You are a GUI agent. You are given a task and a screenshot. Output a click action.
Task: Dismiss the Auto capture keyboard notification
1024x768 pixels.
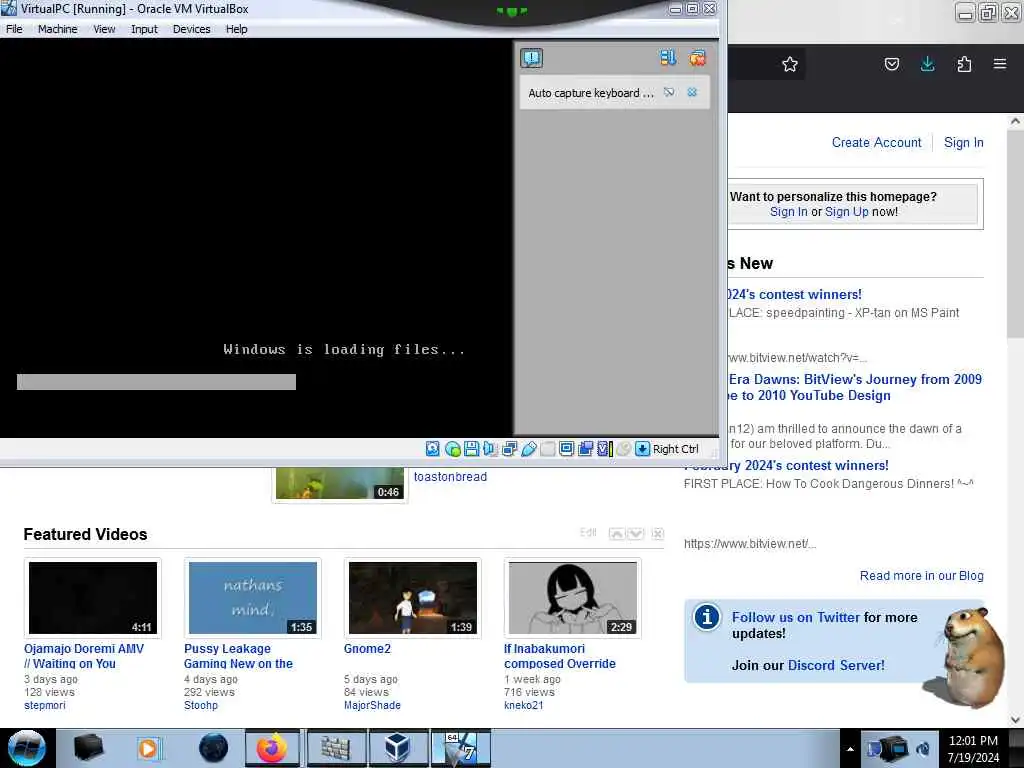pyautogui.click(x=692, y=93)
